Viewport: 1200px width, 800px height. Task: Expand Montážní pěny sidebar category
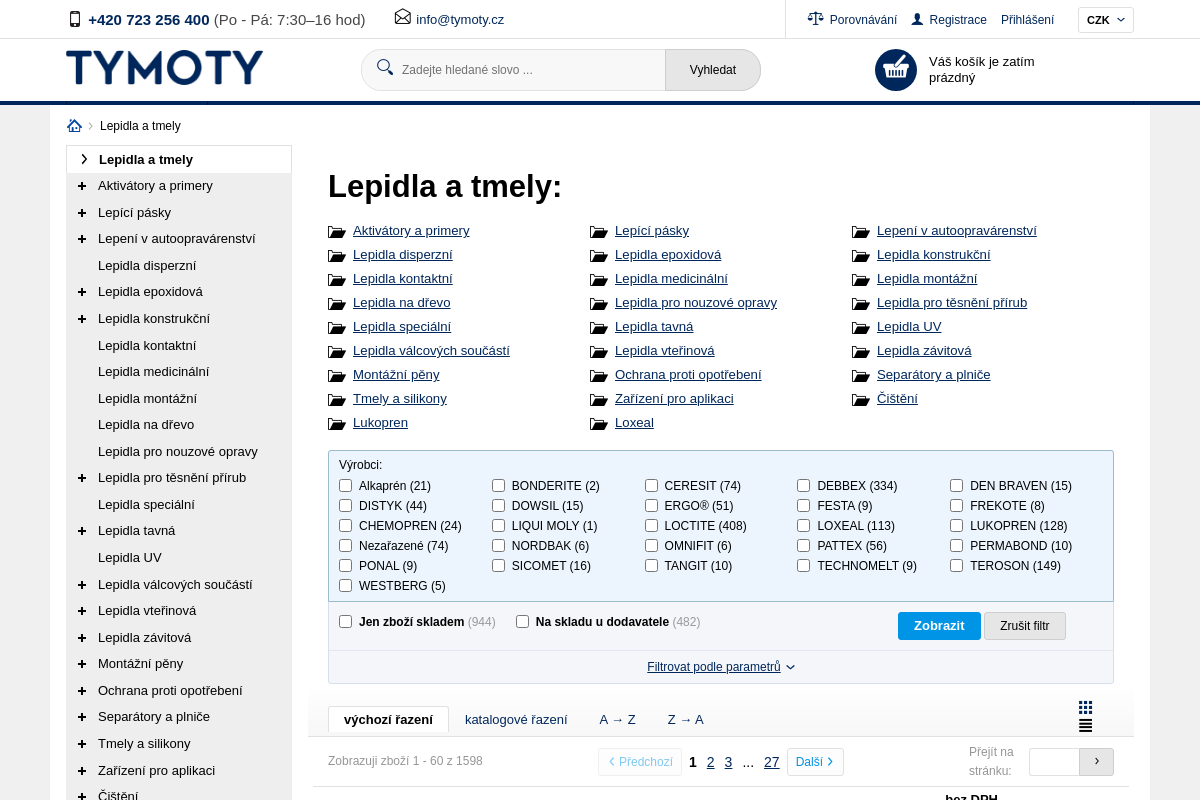(82, 664)
